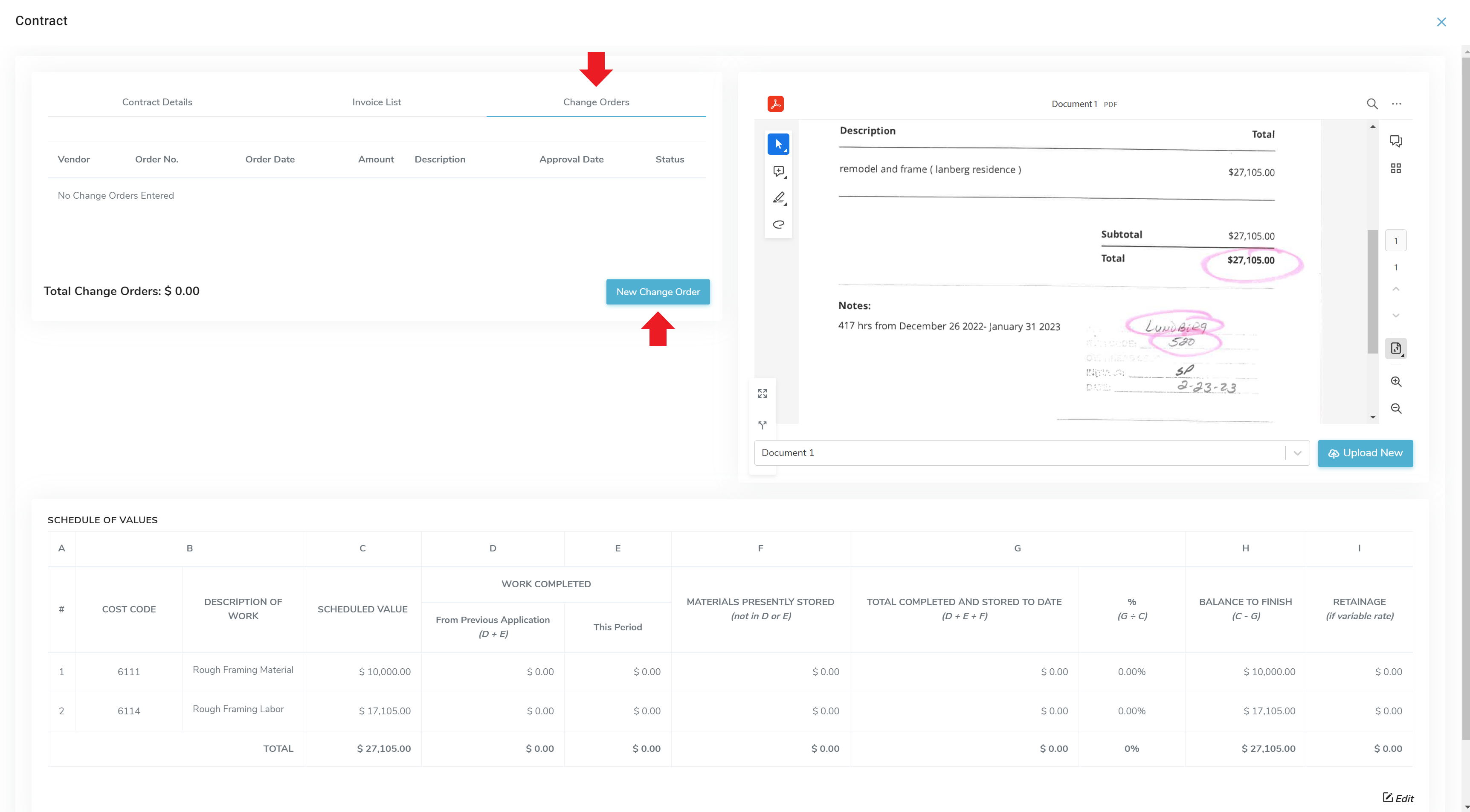1470x812 pixels.
Task: Expand the Document 1 dropdown
Action: tap(1297, 453)
